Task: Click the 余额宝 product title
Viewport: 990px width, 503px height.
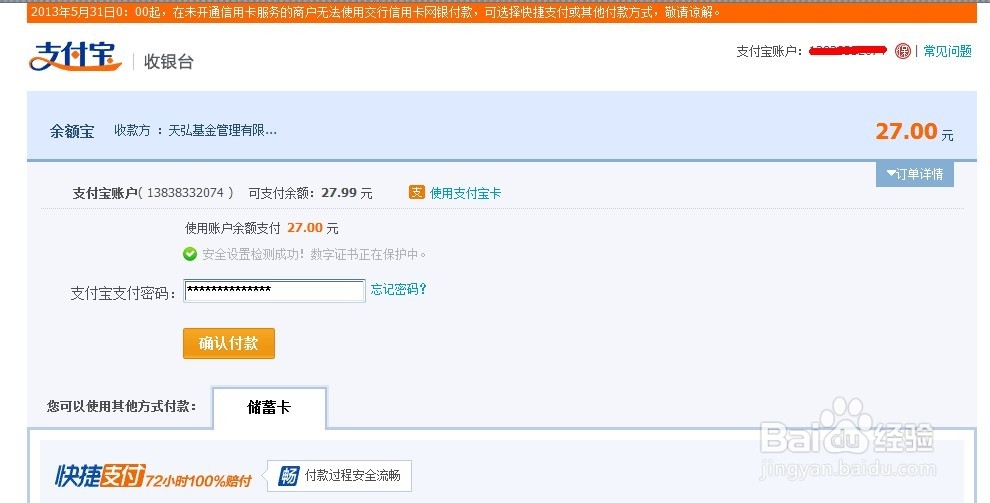Action: click(72, 131)
